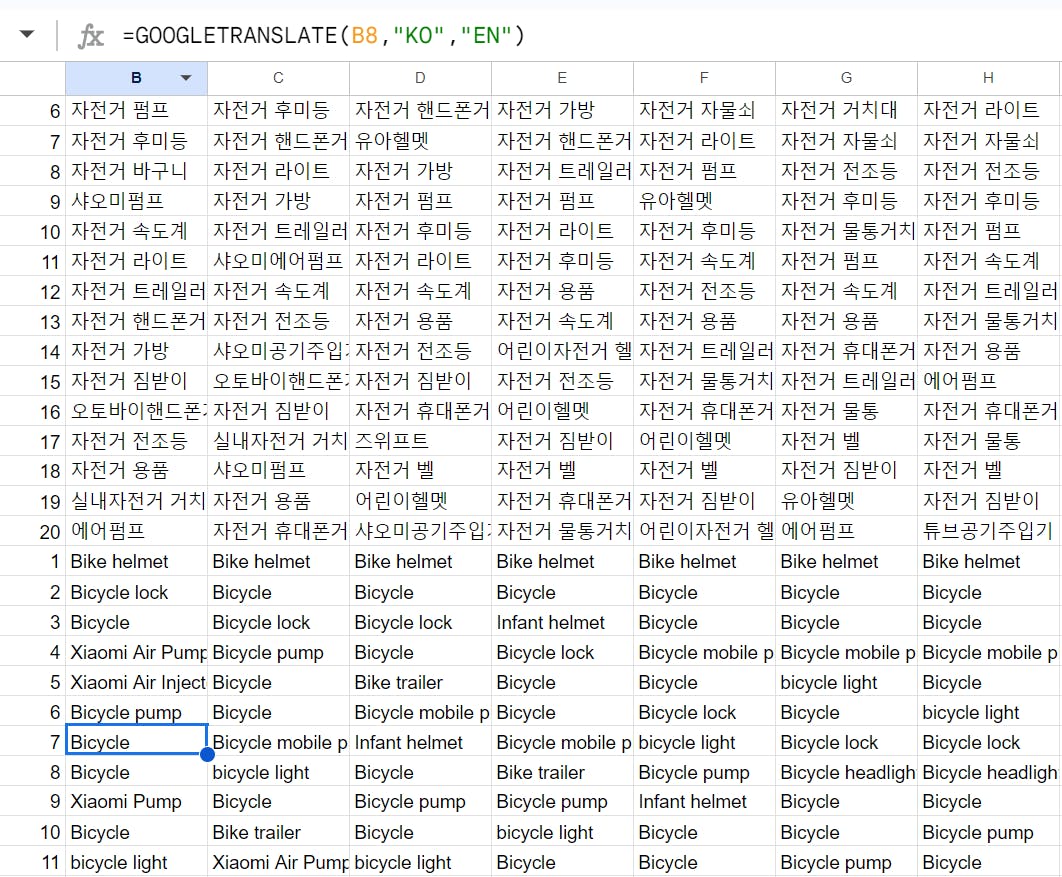The image size is (1062, 877).
Task: Select column D header
Action: coord(421,78)
